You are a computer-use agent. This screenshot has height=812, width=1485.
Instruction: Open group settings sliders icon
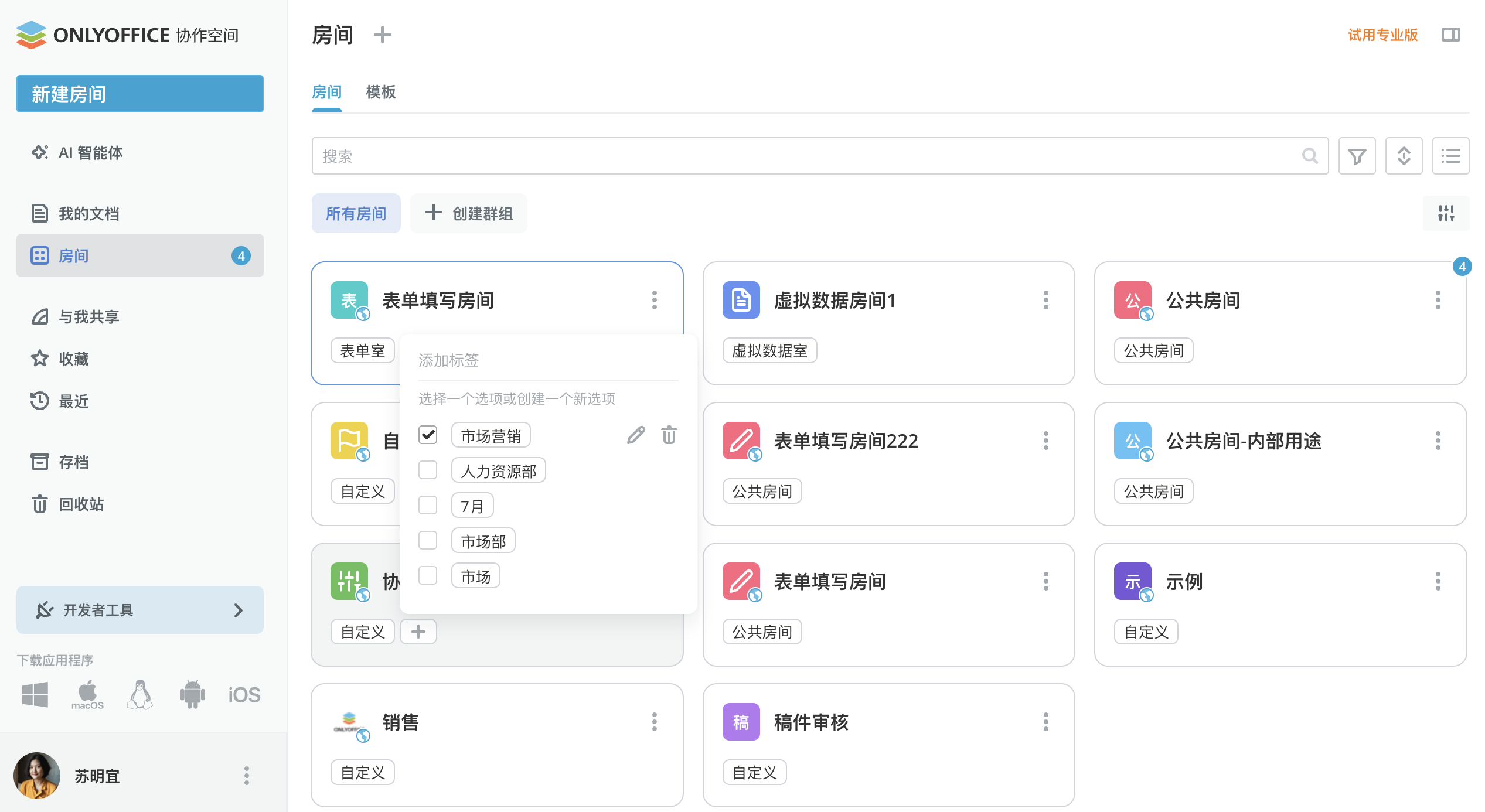(1446, 213)
